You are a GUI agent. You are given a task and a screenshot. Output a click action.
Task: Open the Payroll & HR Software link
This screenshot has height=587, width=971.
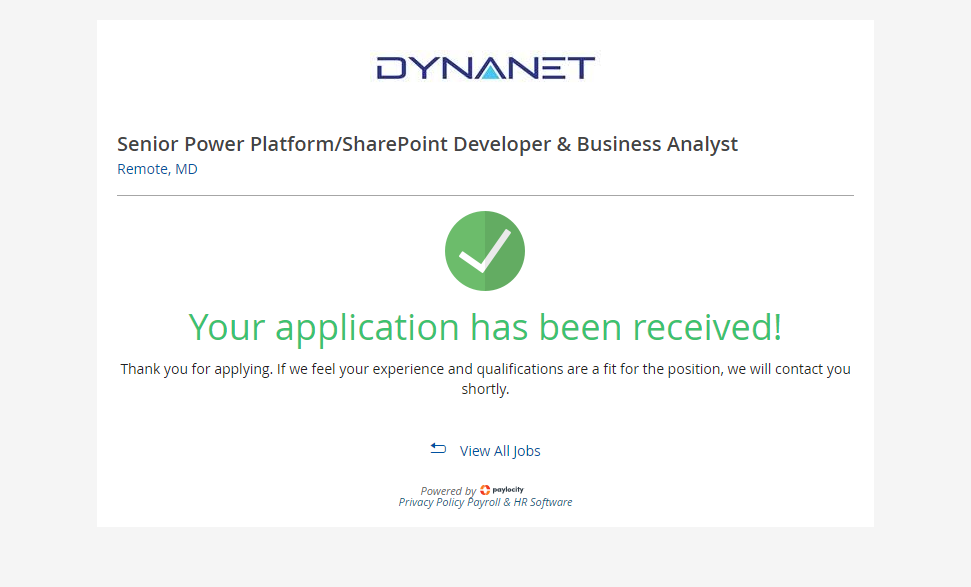(x=520, y=503)
